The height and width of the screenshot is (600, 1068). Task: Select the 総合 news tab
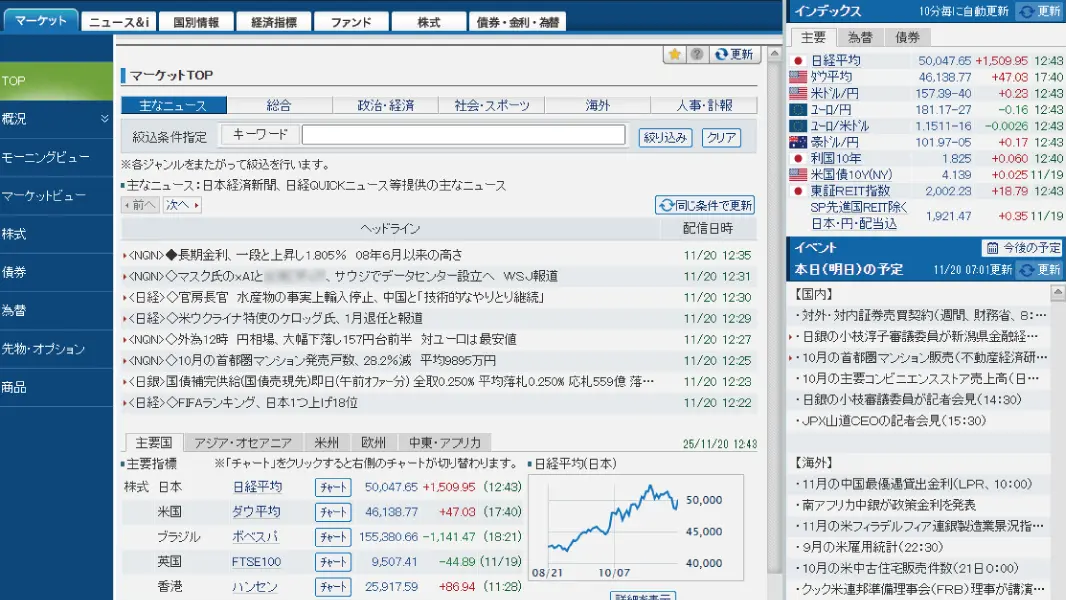coord(279,105)
